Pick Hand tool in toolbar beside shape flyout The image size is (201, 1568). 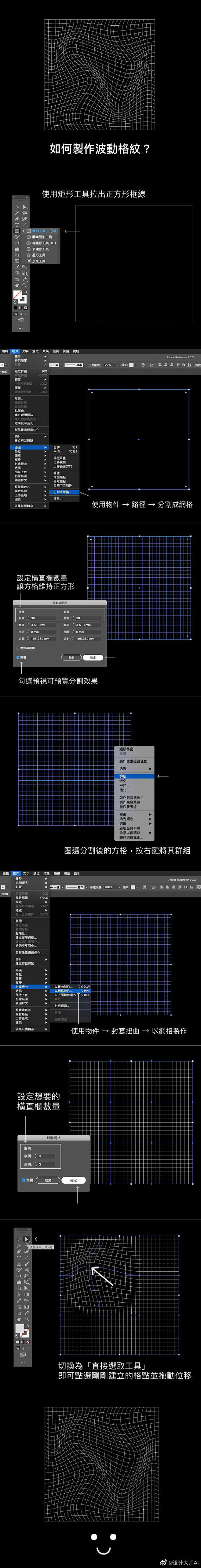pos(17,286)
